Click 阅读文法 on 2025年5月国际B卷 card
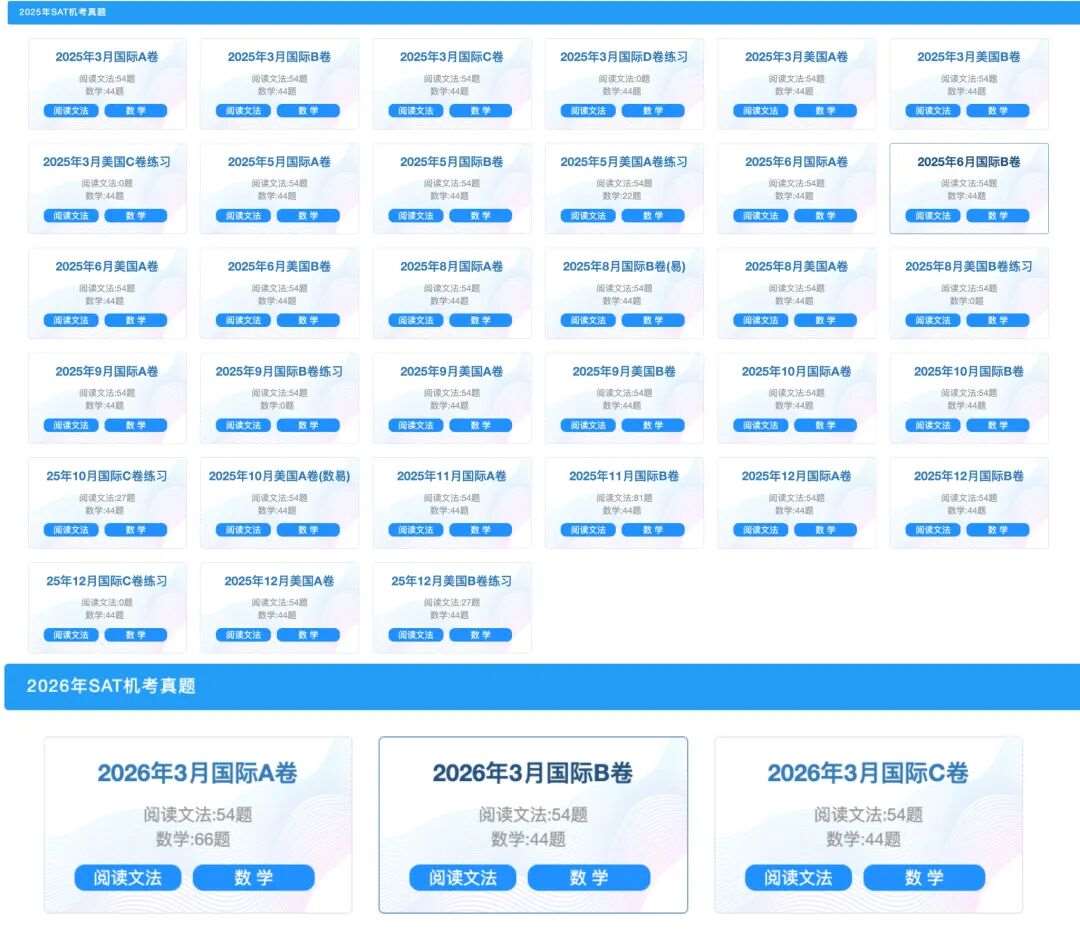This screenshot has height=945, width=1080. coord(416,216)
